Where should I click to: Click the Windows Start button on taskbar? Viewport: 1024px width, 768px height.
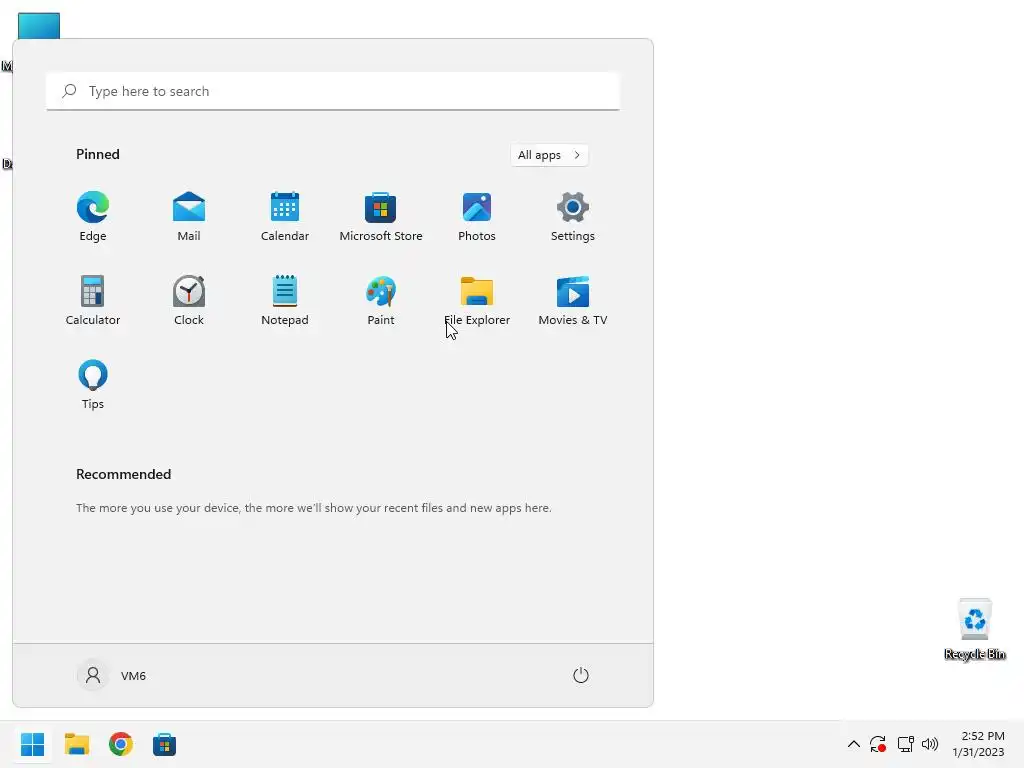click(33, 744)
